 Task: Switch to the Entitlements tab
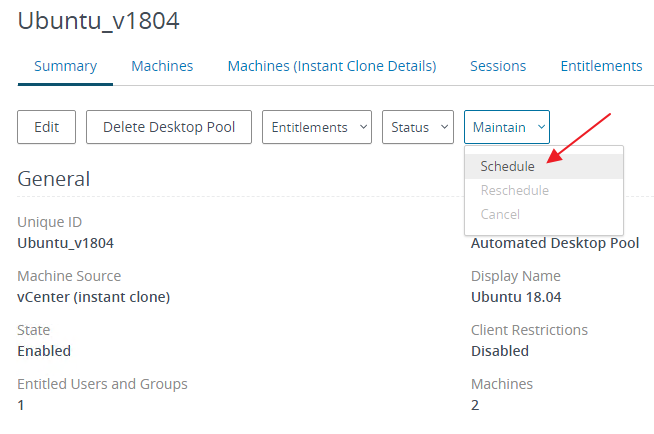tap(600, 66)
